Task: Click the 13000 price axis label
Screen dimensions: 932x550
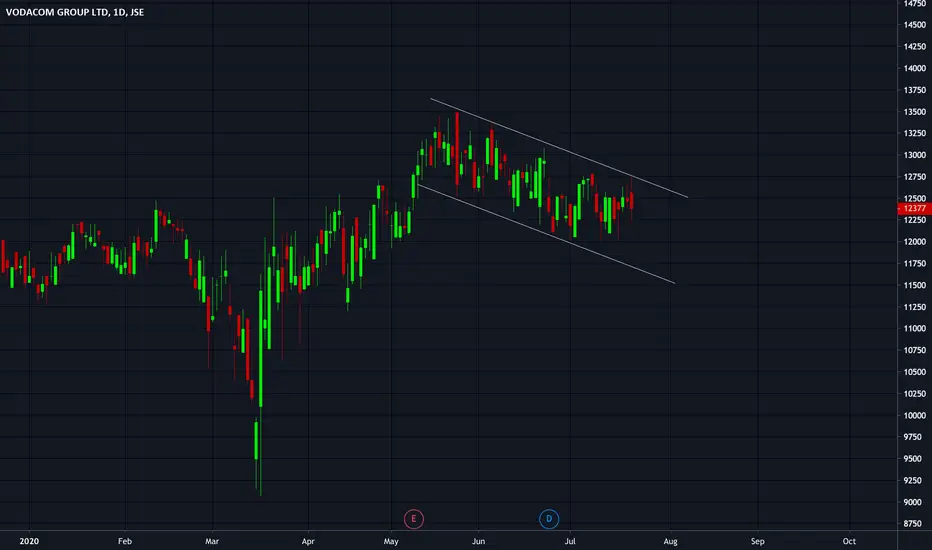Action: [915, 155]
